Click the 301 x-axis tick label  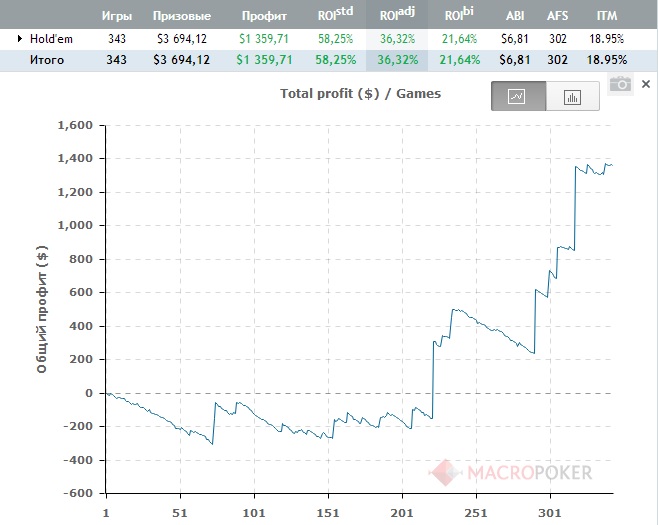point(550,513)
